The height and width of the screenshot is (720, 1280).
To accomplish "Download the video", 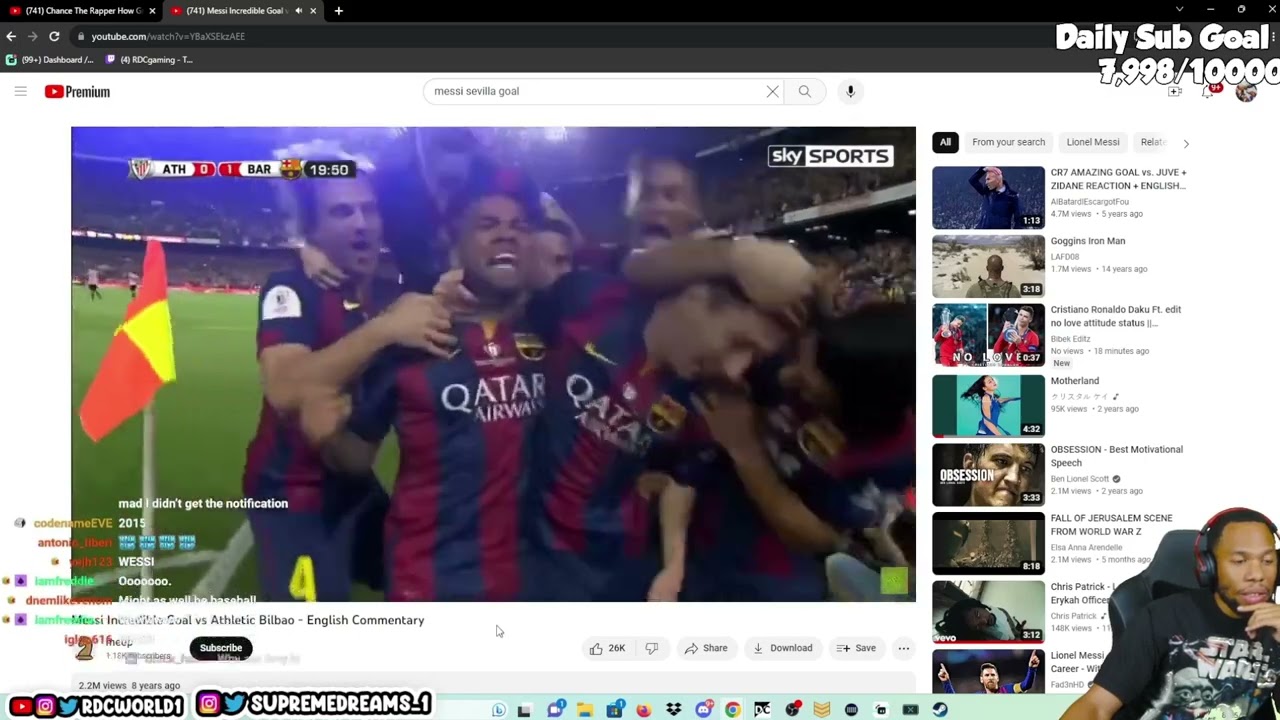I will (x=783, y=648).
